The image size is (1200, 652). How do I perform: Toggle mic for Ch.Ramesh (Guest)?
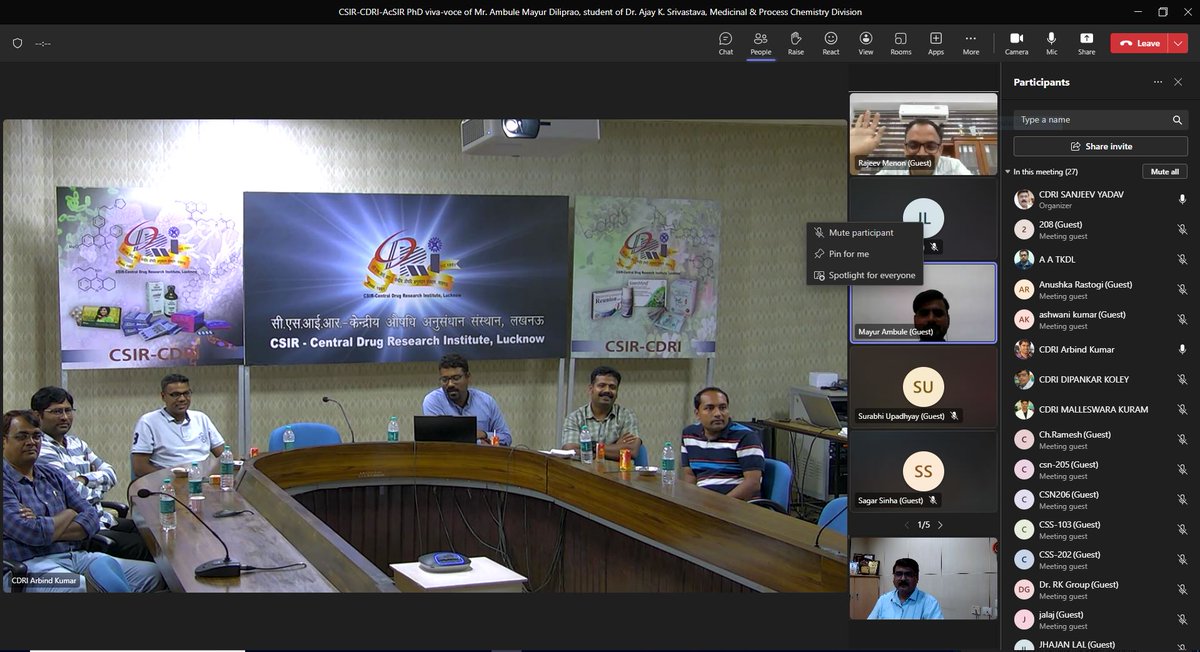[1182, 440]
